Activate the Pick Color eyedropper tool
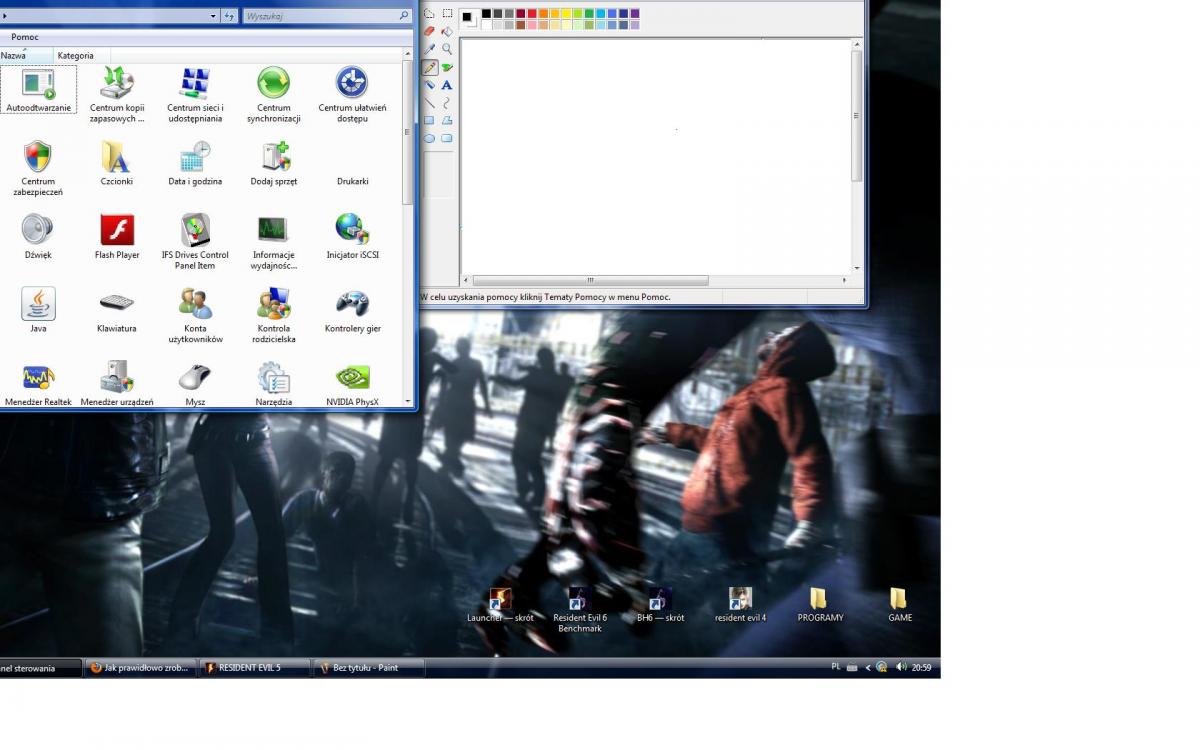 430,49
